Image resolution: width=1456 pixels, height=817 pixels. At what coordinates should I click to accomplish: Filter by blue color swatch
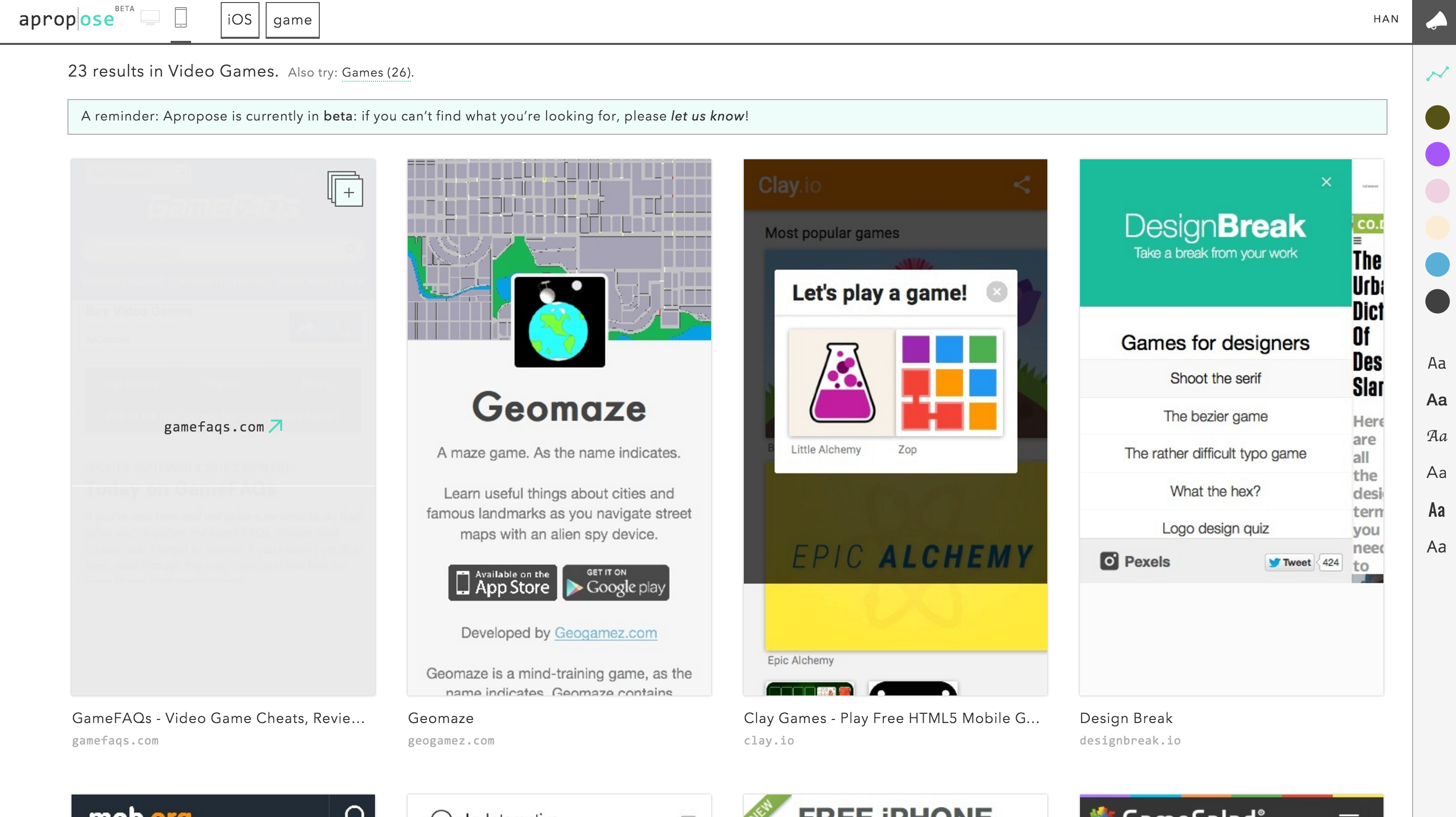(x=1437, y=265)
